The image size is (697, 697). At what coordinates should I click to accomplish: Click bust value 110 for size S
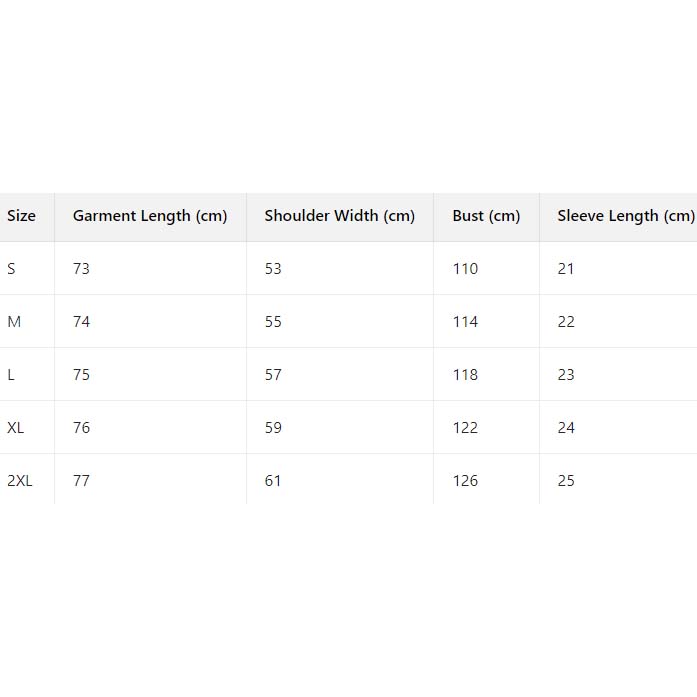tap(465, 269)
